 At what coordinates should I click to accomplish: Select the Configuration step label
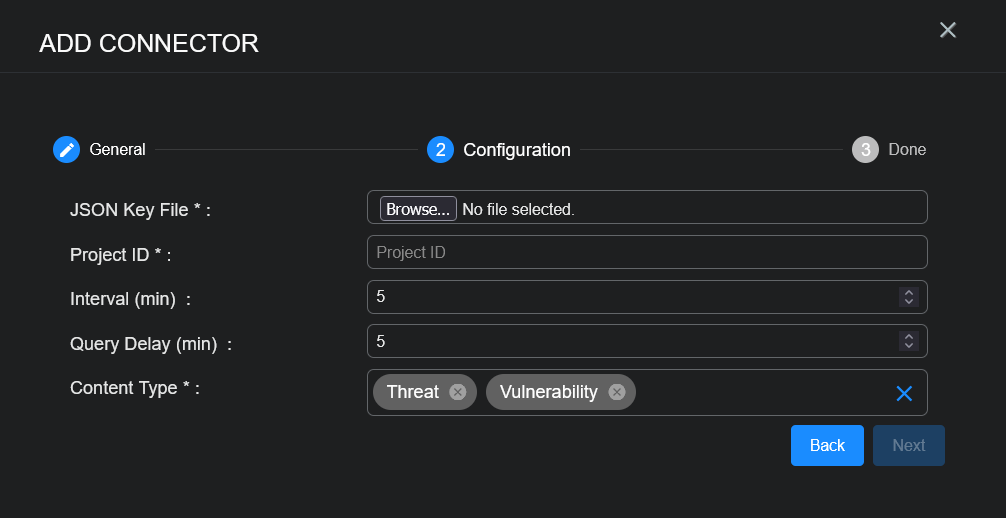click(x=516, y=150)
